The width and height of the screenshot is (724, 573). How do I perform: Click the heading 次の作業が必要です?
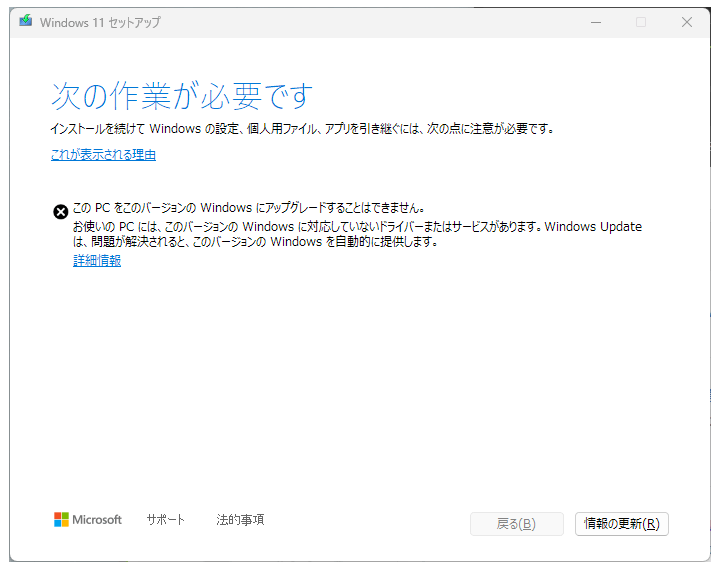tap(182, 96)
